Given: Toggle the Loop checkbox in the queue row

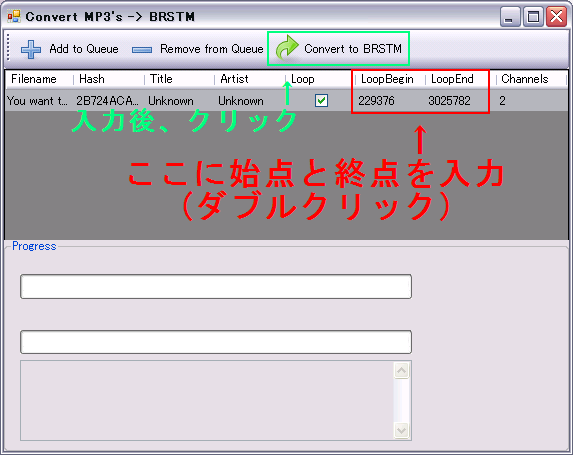Looking at the screenshot, I should (321, 101).
